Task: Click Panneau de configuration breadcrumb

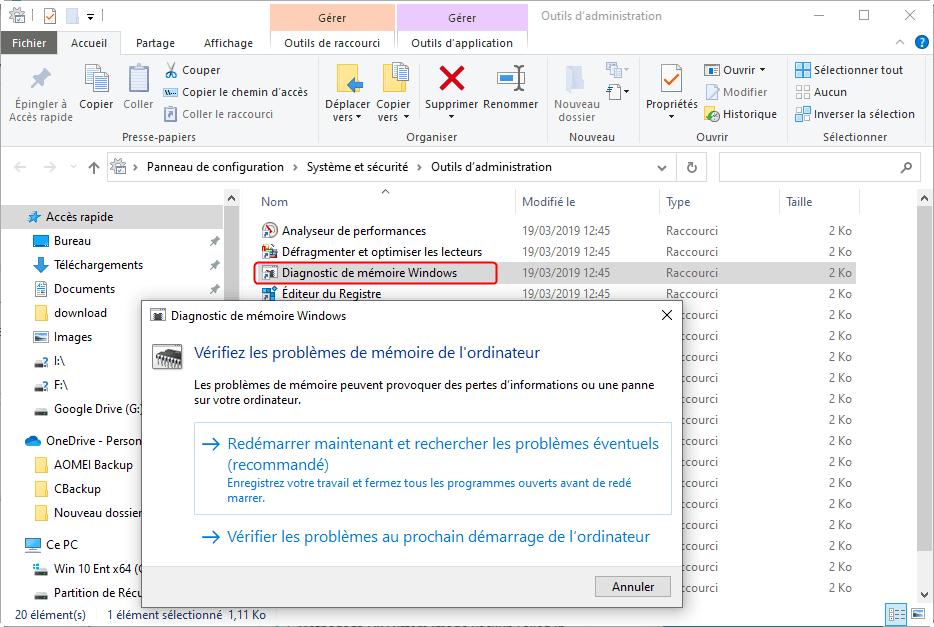Action: (x=215, y=167)
